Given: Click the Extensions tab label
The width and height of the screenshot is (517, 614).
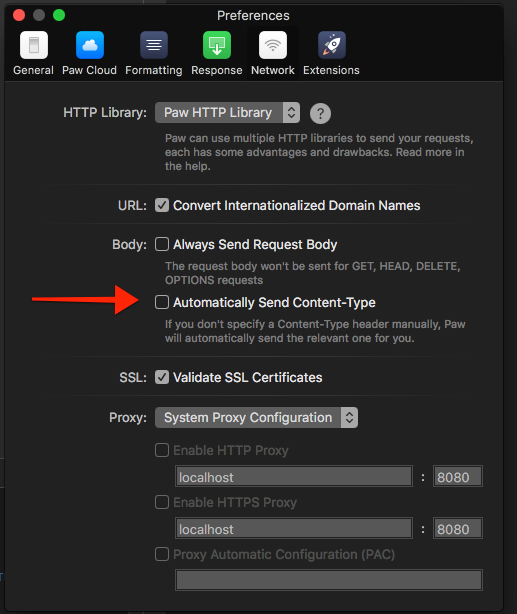Looking at the screenshot, I should coord(331,70).
